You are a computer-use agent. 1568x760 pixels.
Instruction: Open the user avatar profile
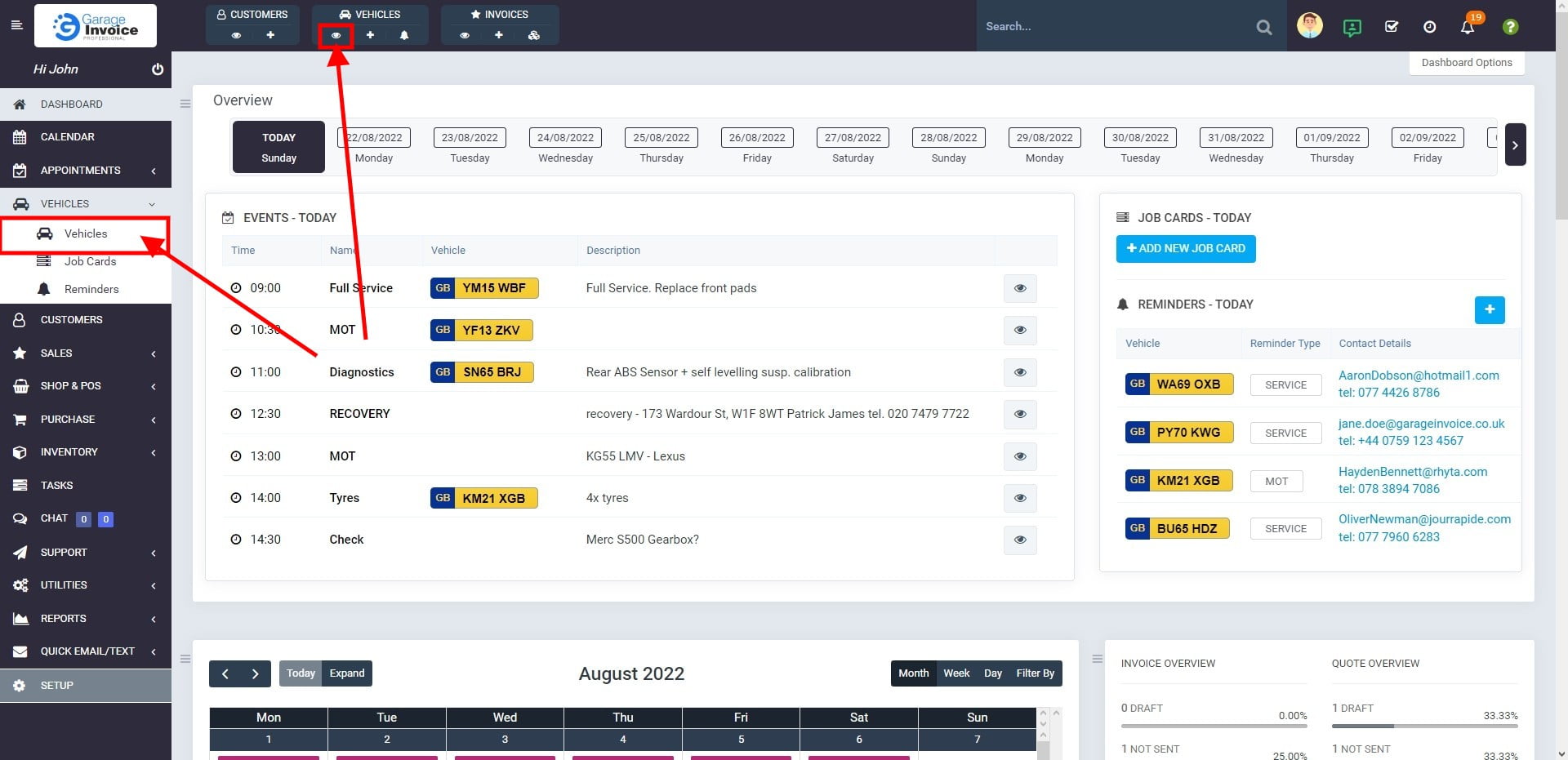coord(1309,26)
